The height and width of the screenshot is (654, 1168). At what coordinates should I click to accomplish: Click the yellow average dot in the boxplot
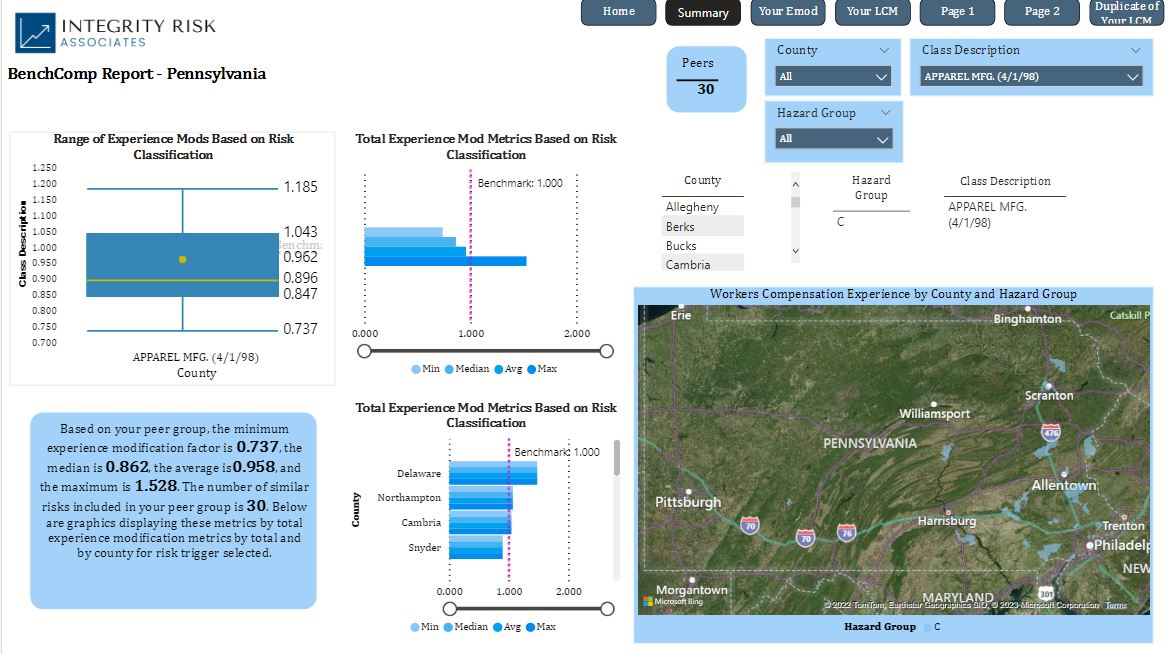(182, 259)
